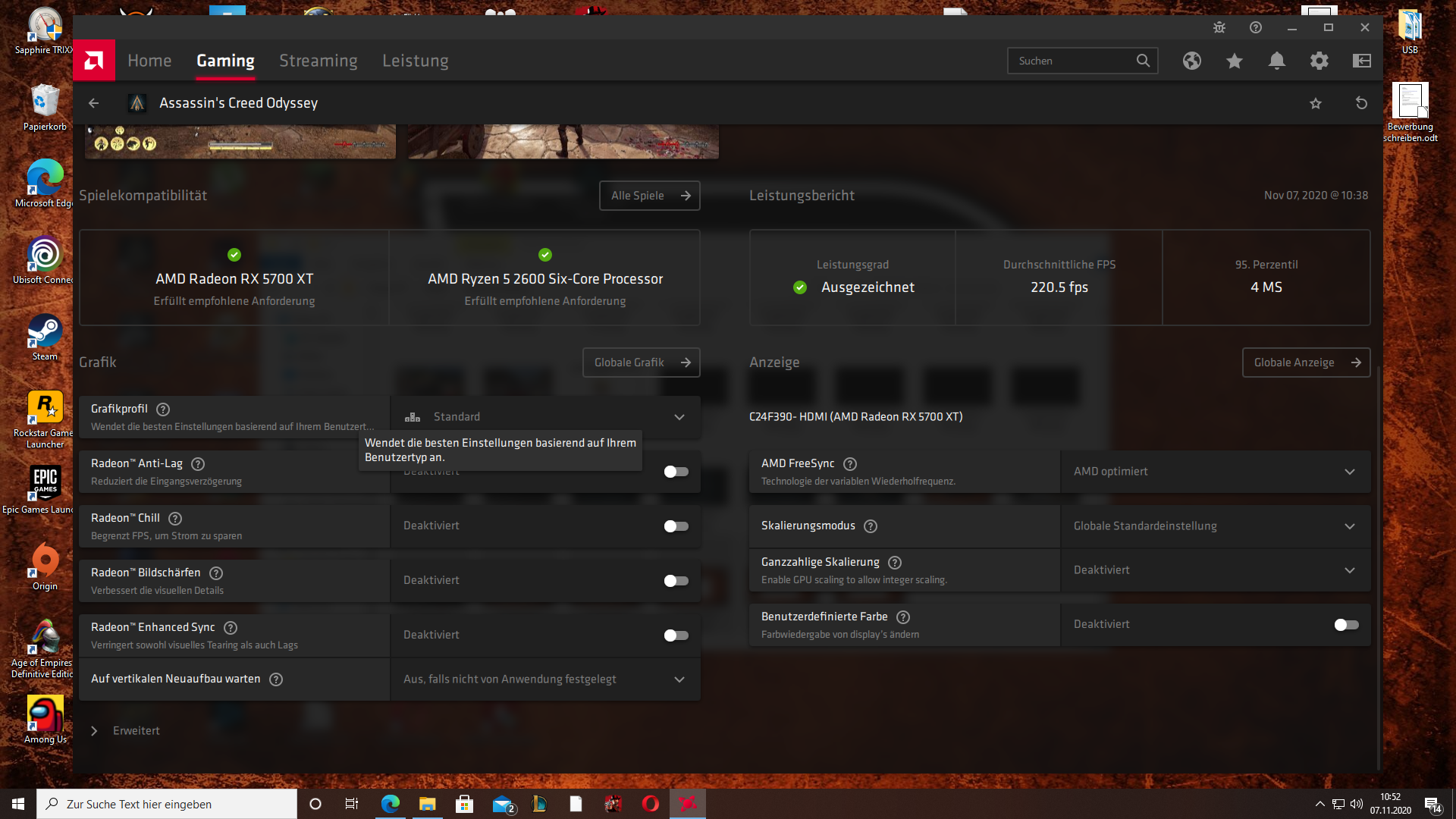
Task: Favorite Assassin's Creed Odyssey with star outline
Action: (x=1316, y=103)
